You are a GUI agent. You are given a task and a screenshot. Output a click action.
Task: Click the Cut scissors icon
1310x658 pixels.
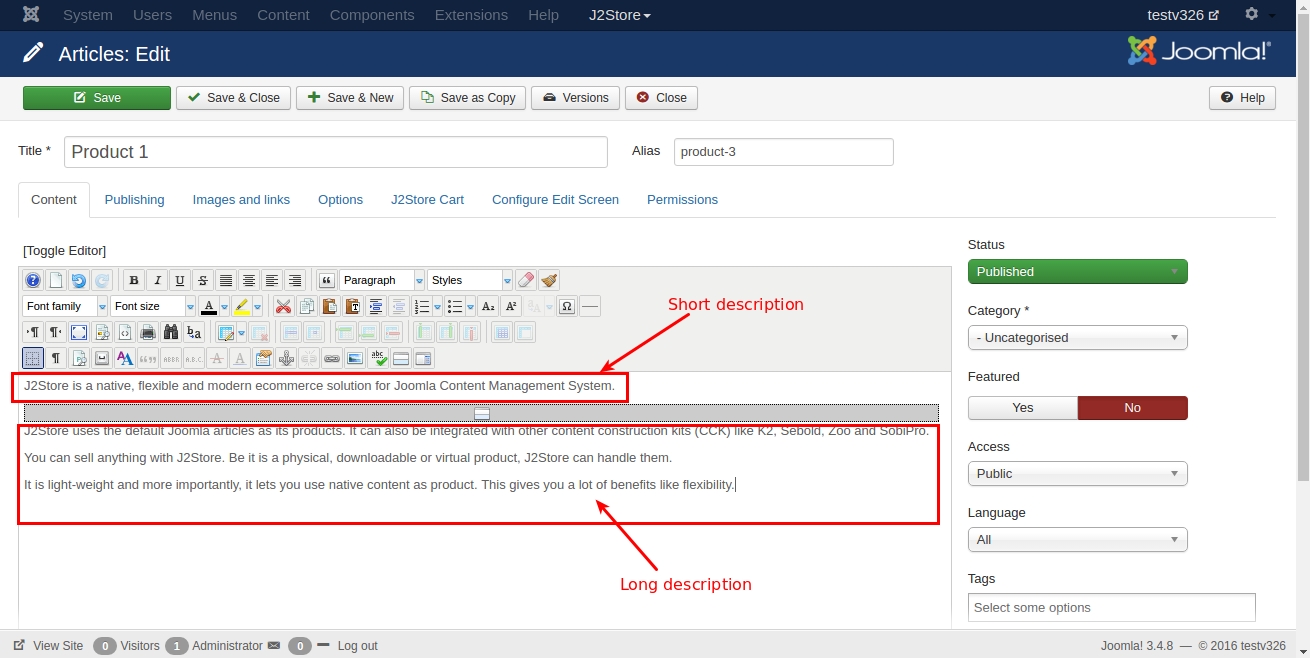click(283, 307)
